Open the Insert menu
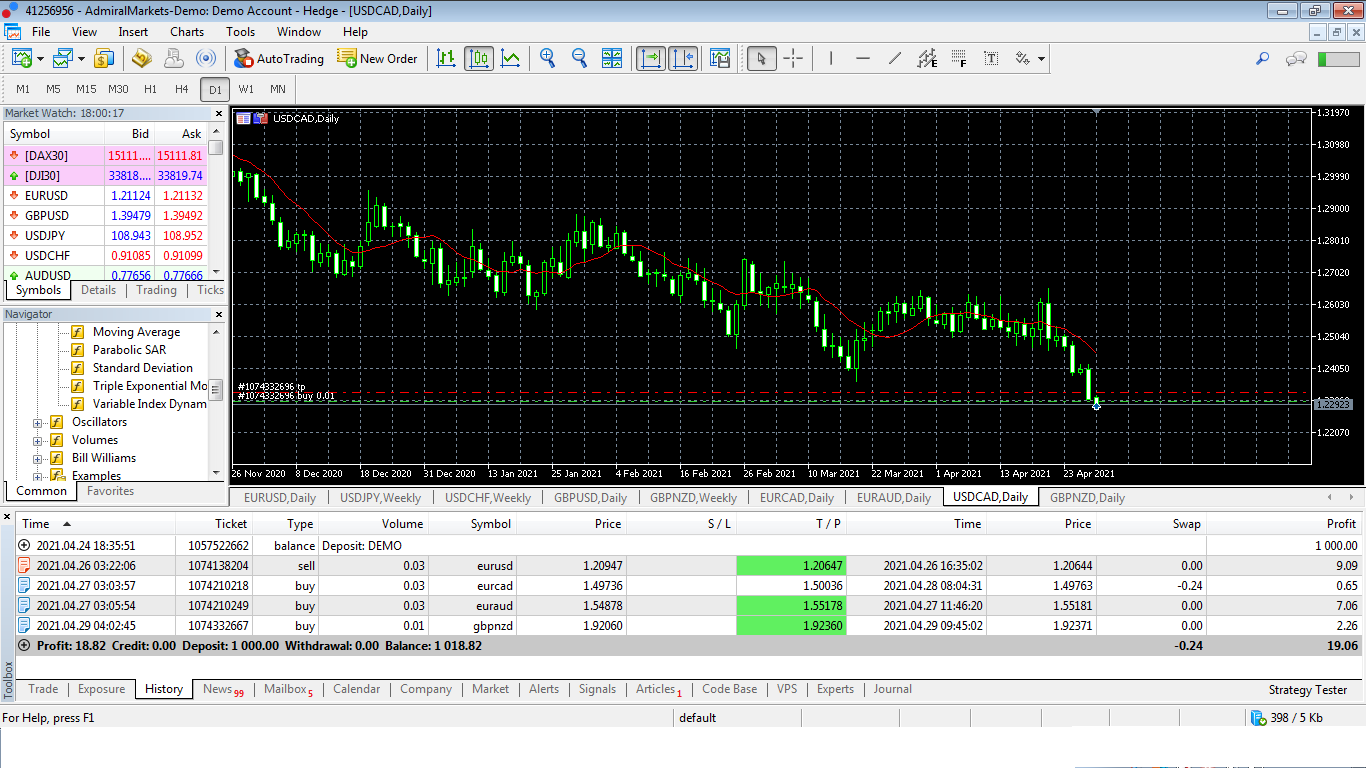1366x768 pixels. 133,31
